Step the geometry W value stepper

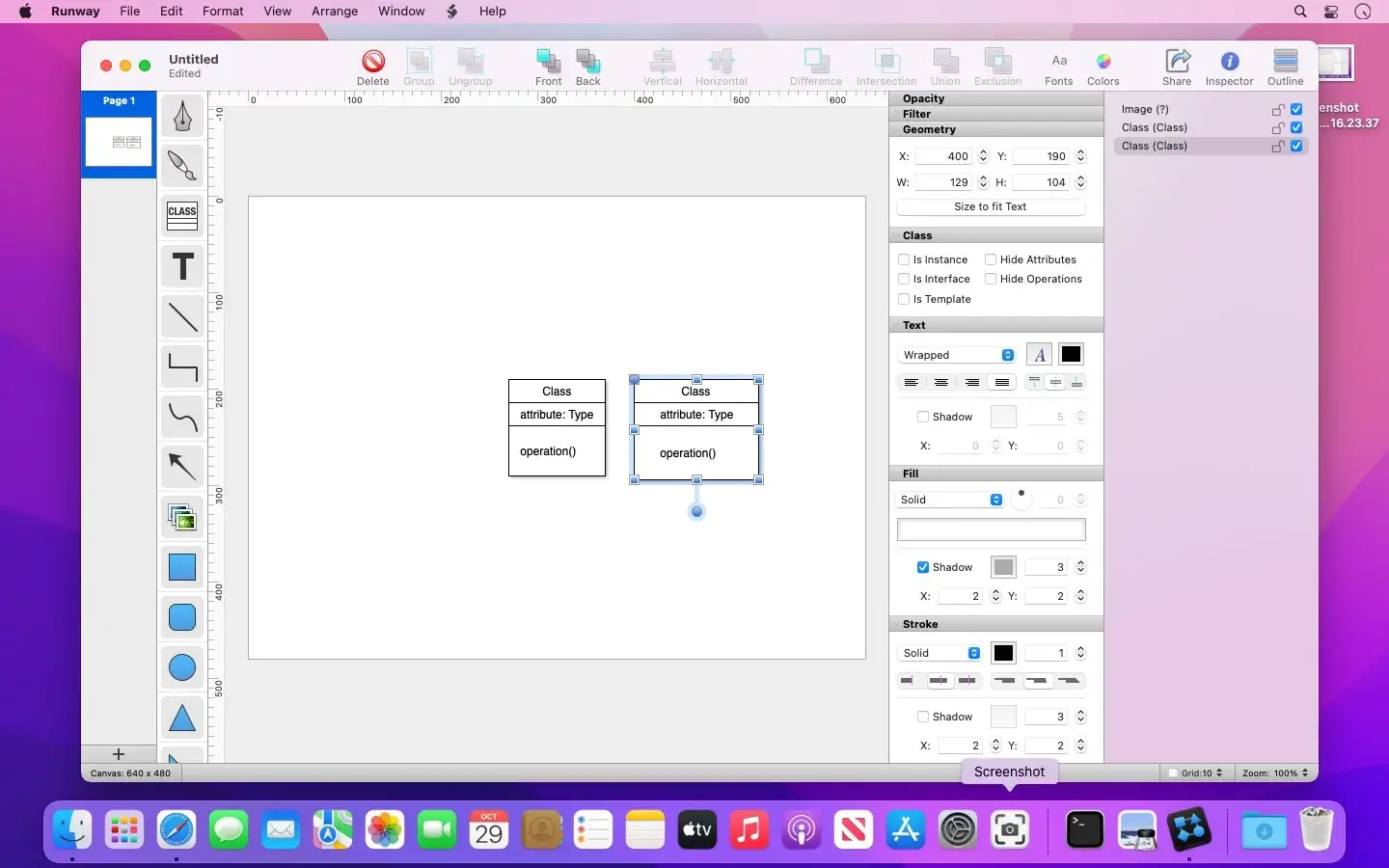pyautogui.click(x=983, y=182)
